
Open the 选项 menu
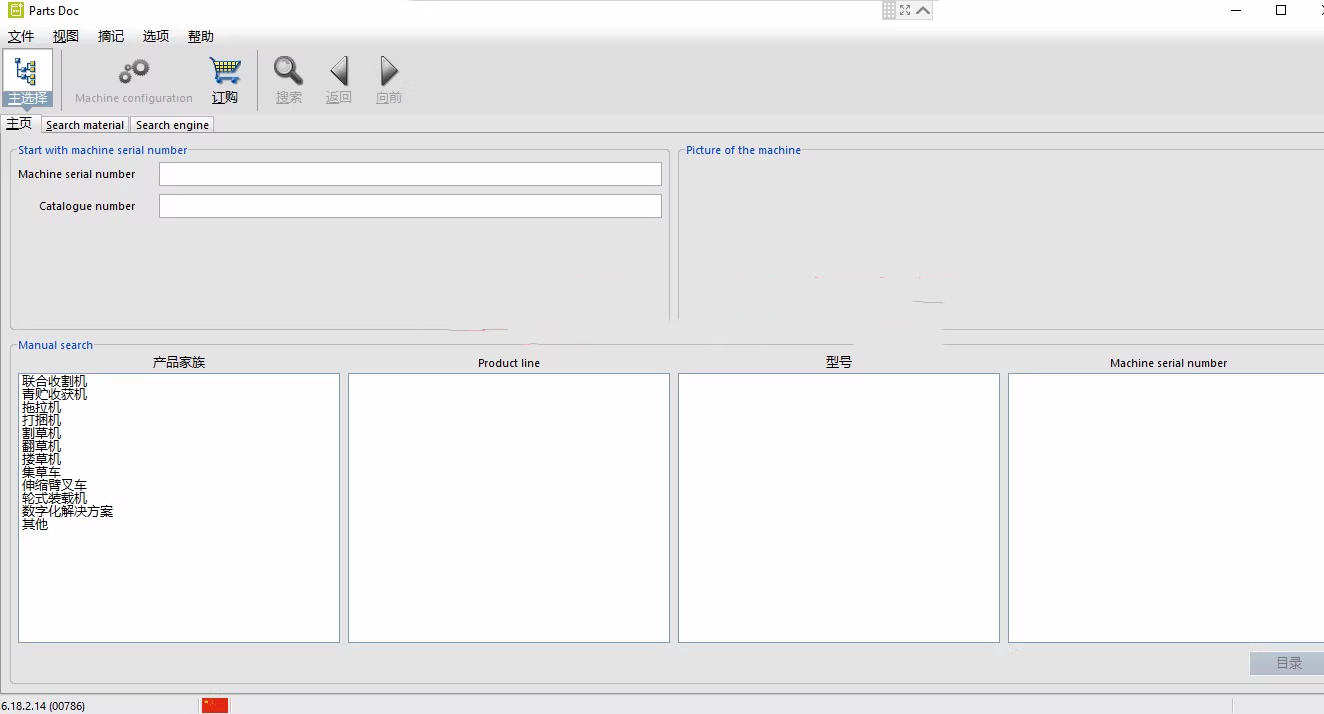pos(156,36)
